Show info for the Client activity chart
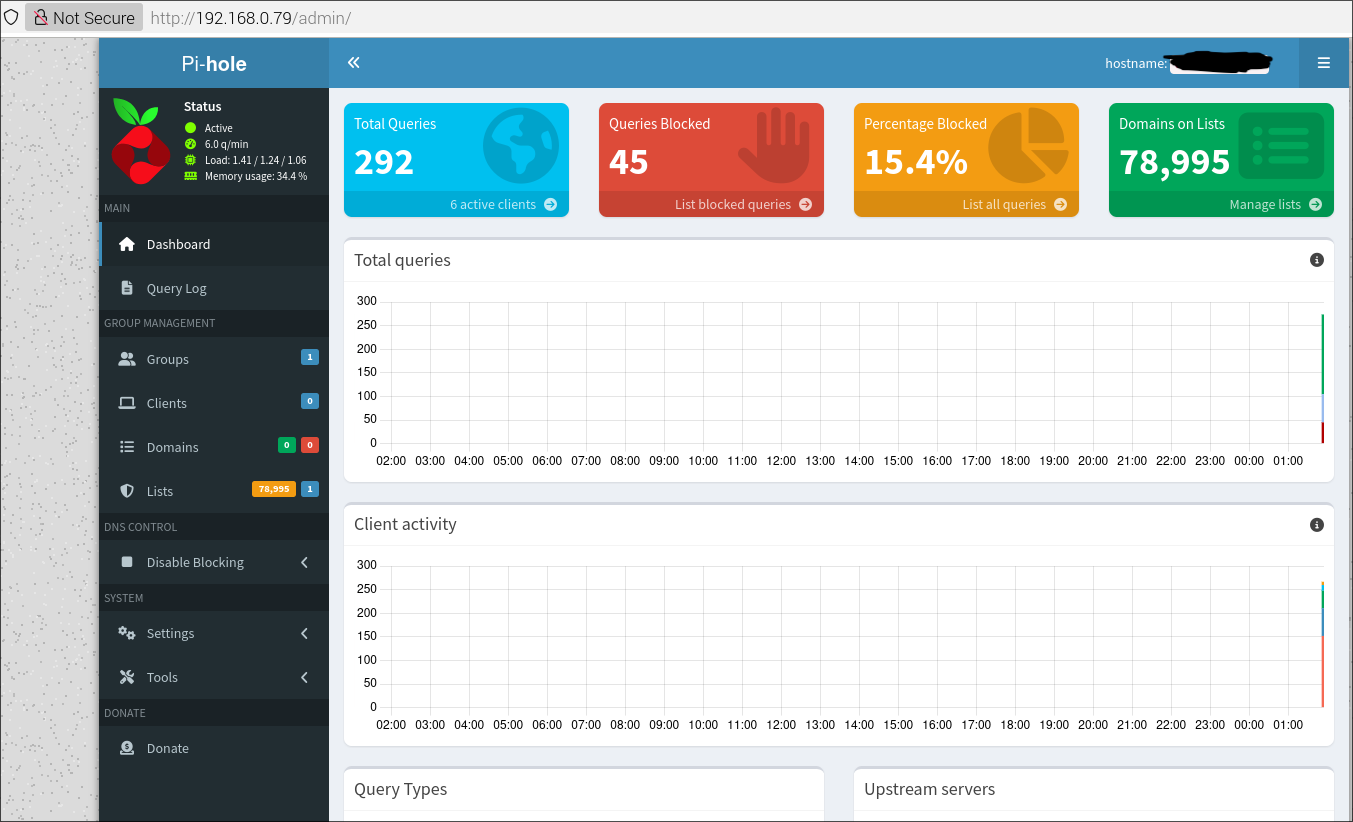The width and height of the screenshot is (1353, 822). tap(1316, 524)
